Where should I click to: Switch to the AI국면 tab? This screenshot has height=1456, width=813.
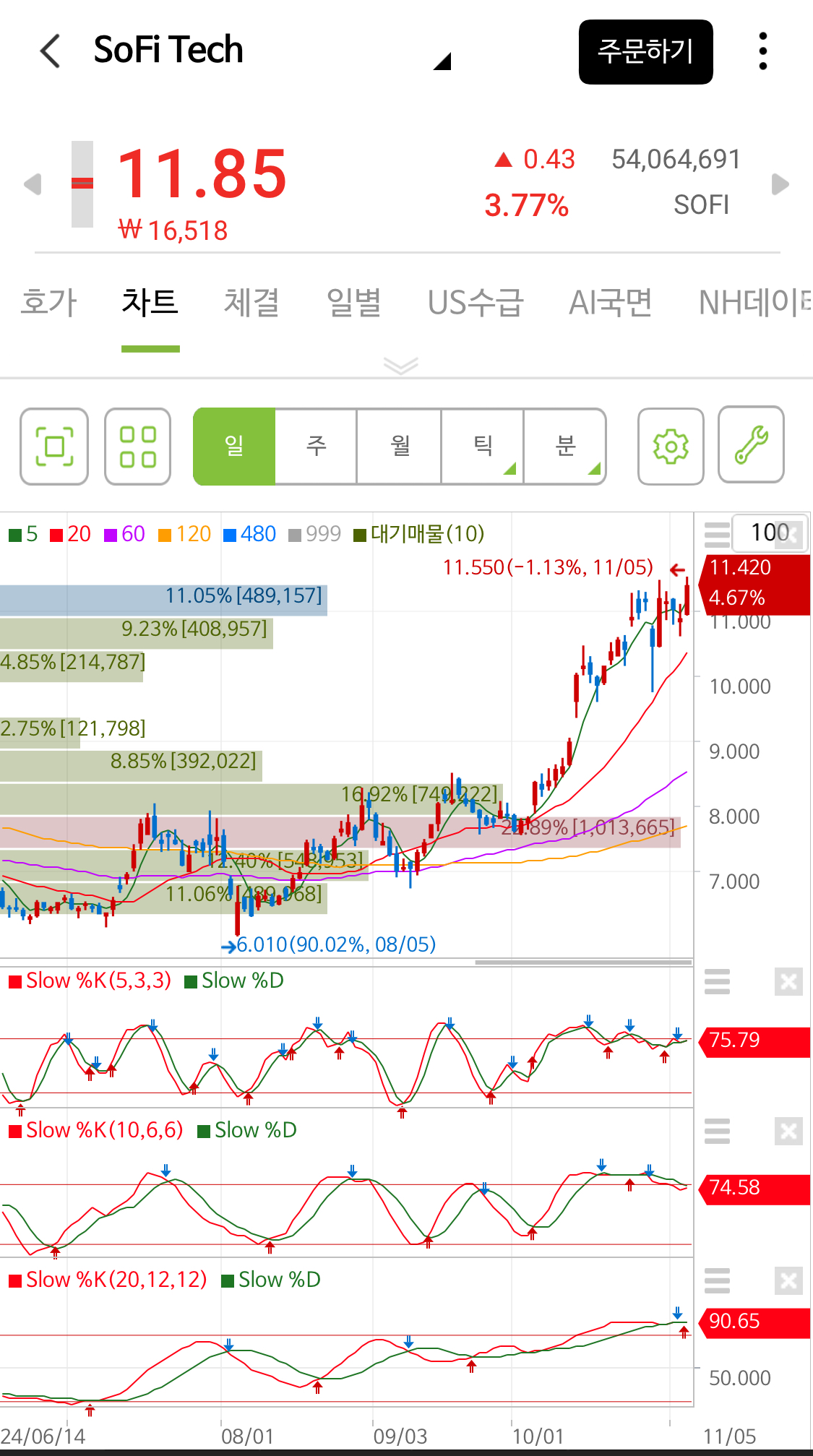[x=611, y=302]
